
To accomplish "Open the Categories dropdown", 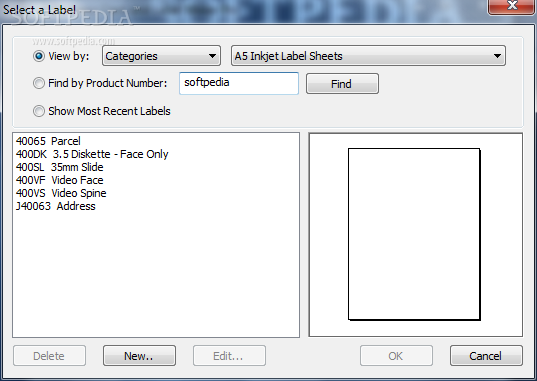I will 161,56.
